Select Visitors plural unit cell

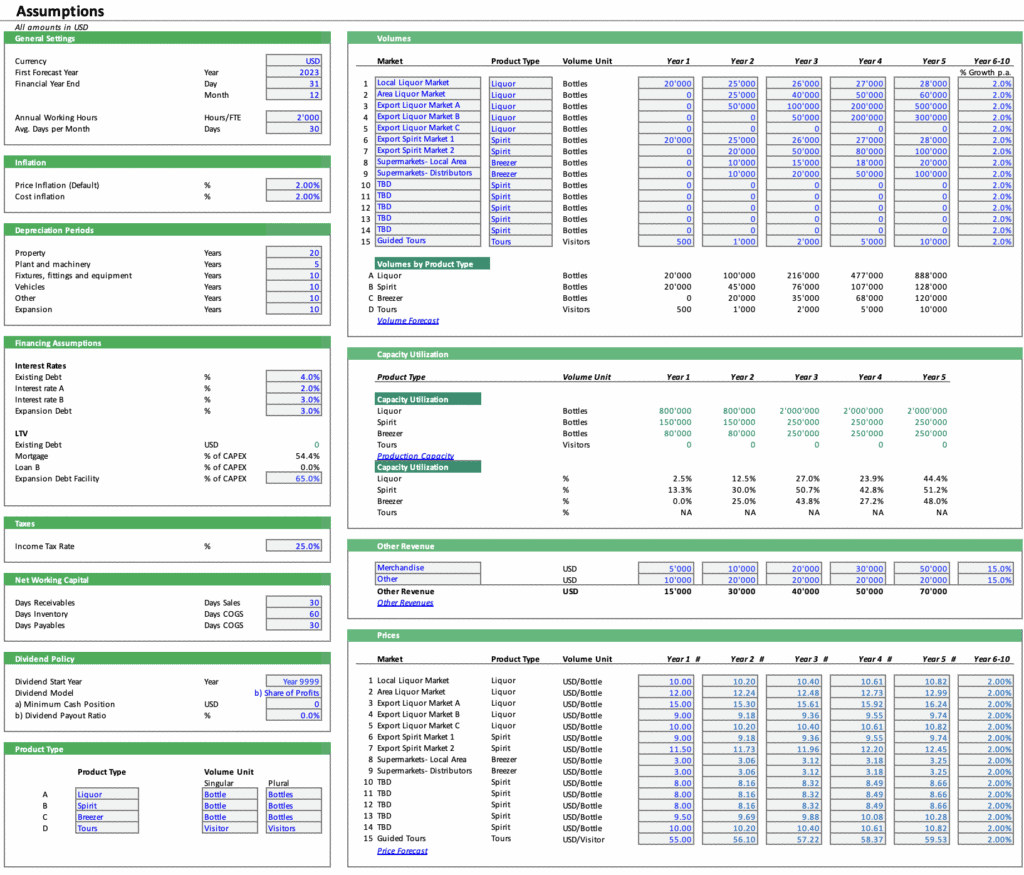[294, 828]
